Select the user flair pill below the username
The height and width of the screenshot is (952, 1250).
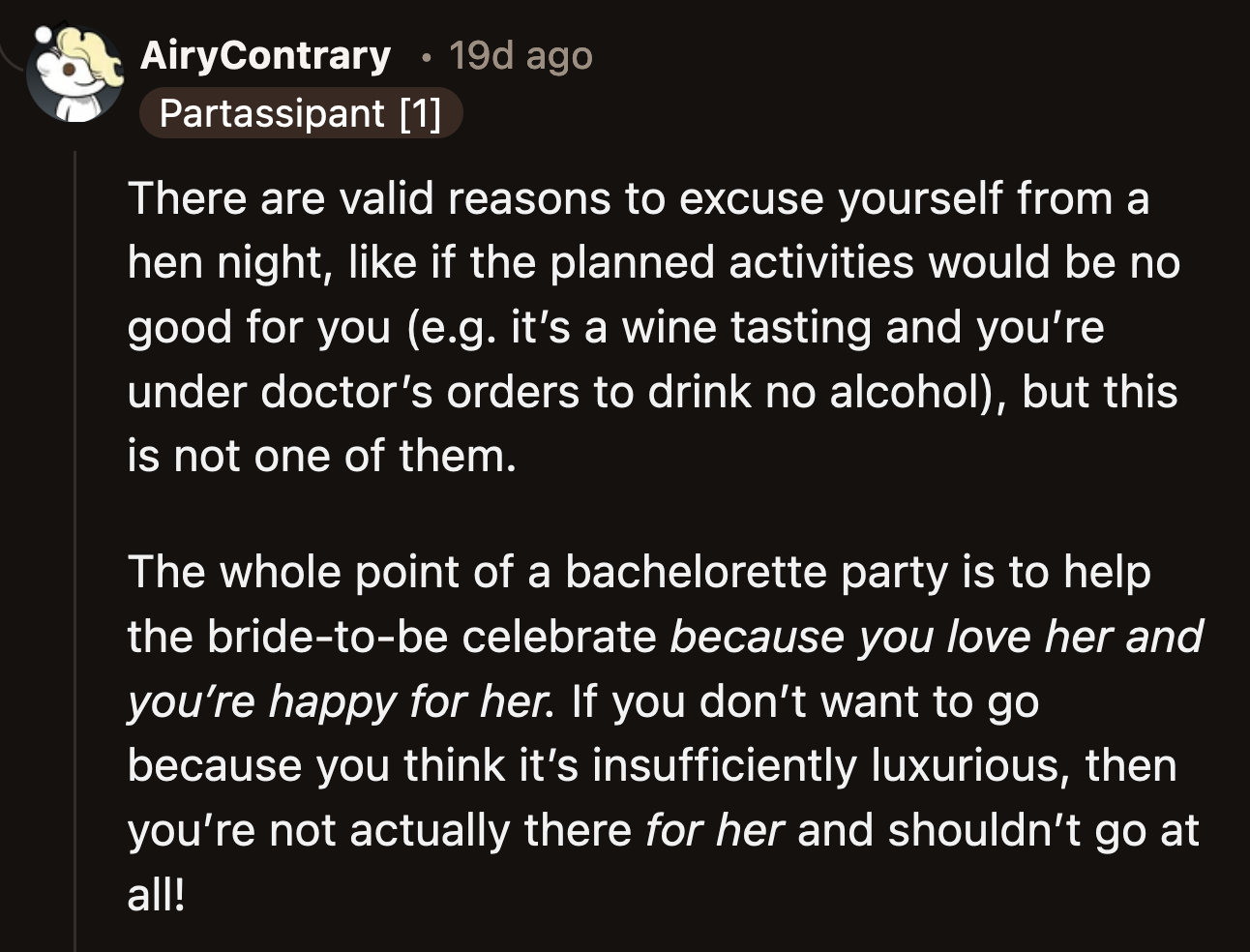click(x=301, y=113)
